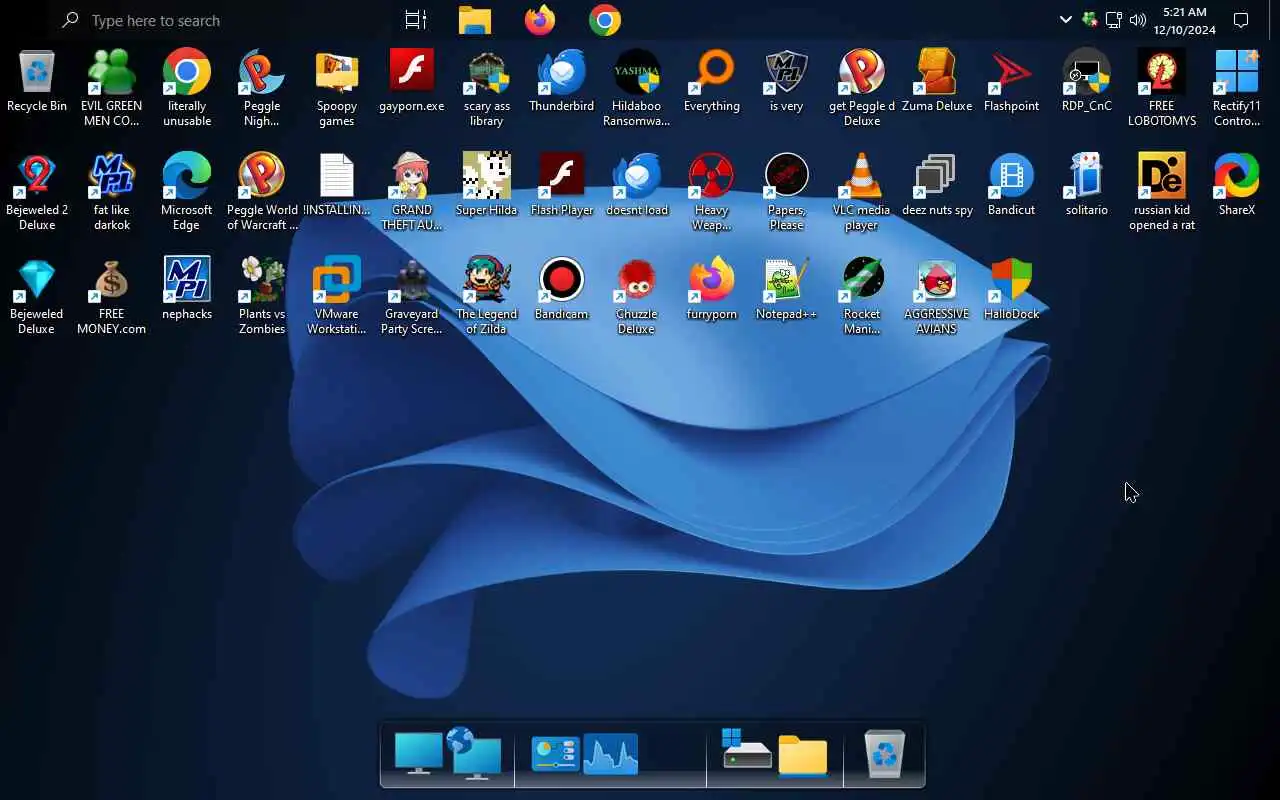Image resolution: width=1280 pixels, height=800 pixels.
Task: Open the Network globe icon in the dock
Action: click(x=474, y=755)
